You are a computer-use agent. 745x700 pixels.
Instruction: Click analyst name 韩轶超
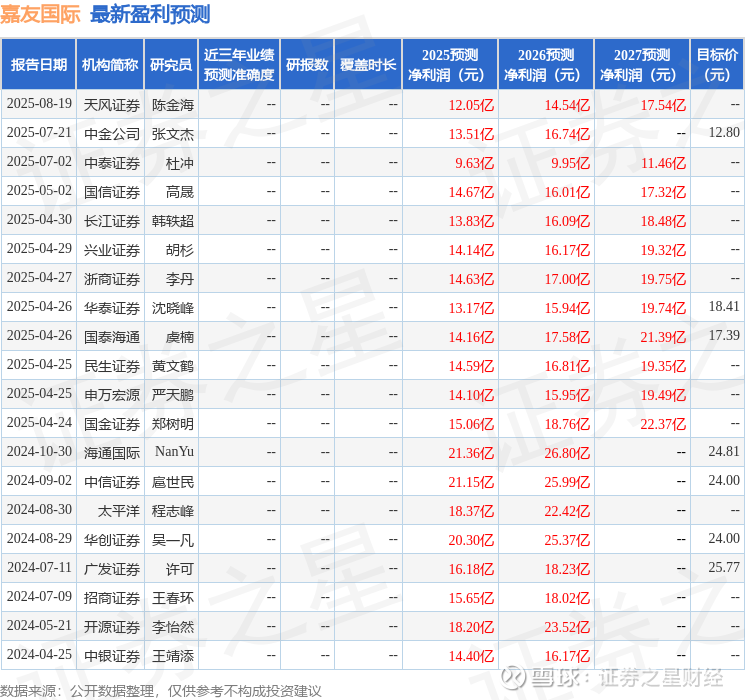click(173, 221)
